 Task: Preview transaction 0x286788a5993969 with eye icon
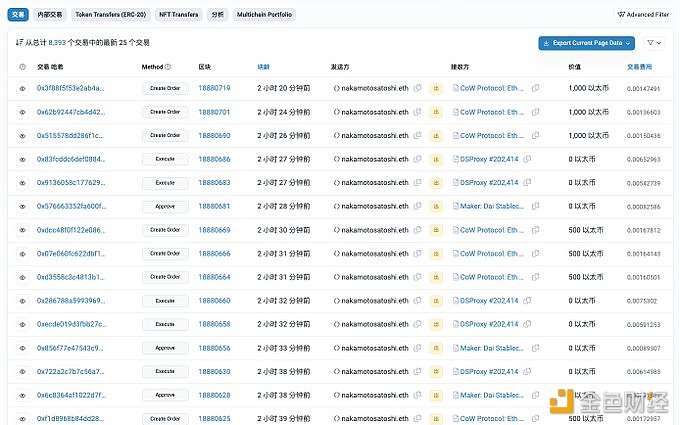pos(23,301)
